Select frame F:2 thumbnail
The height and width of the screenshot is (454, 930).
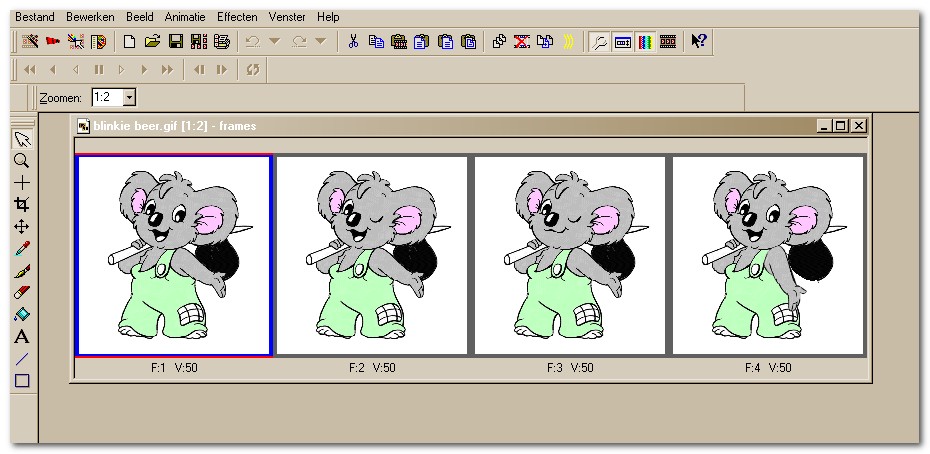click(x=372, y=255)
